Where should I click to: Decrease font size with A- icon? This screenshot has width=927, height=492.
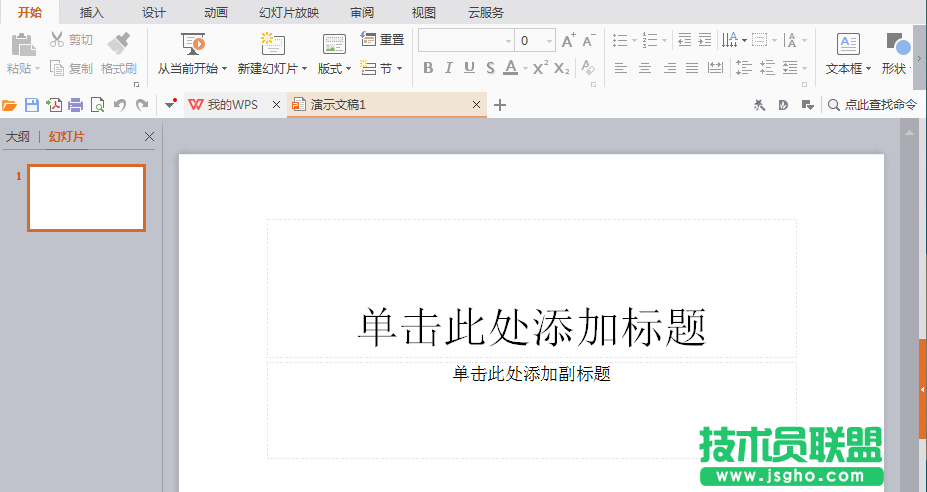[x=589, y=40]
